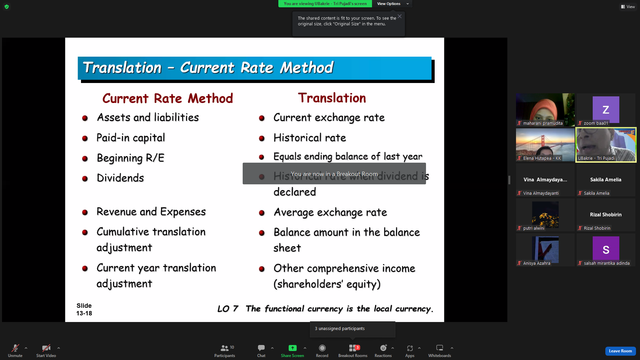Select the zoom baa01 participant tile
Image resolution: width=640 pixels, height=360 pixels.
coord(606,109)
